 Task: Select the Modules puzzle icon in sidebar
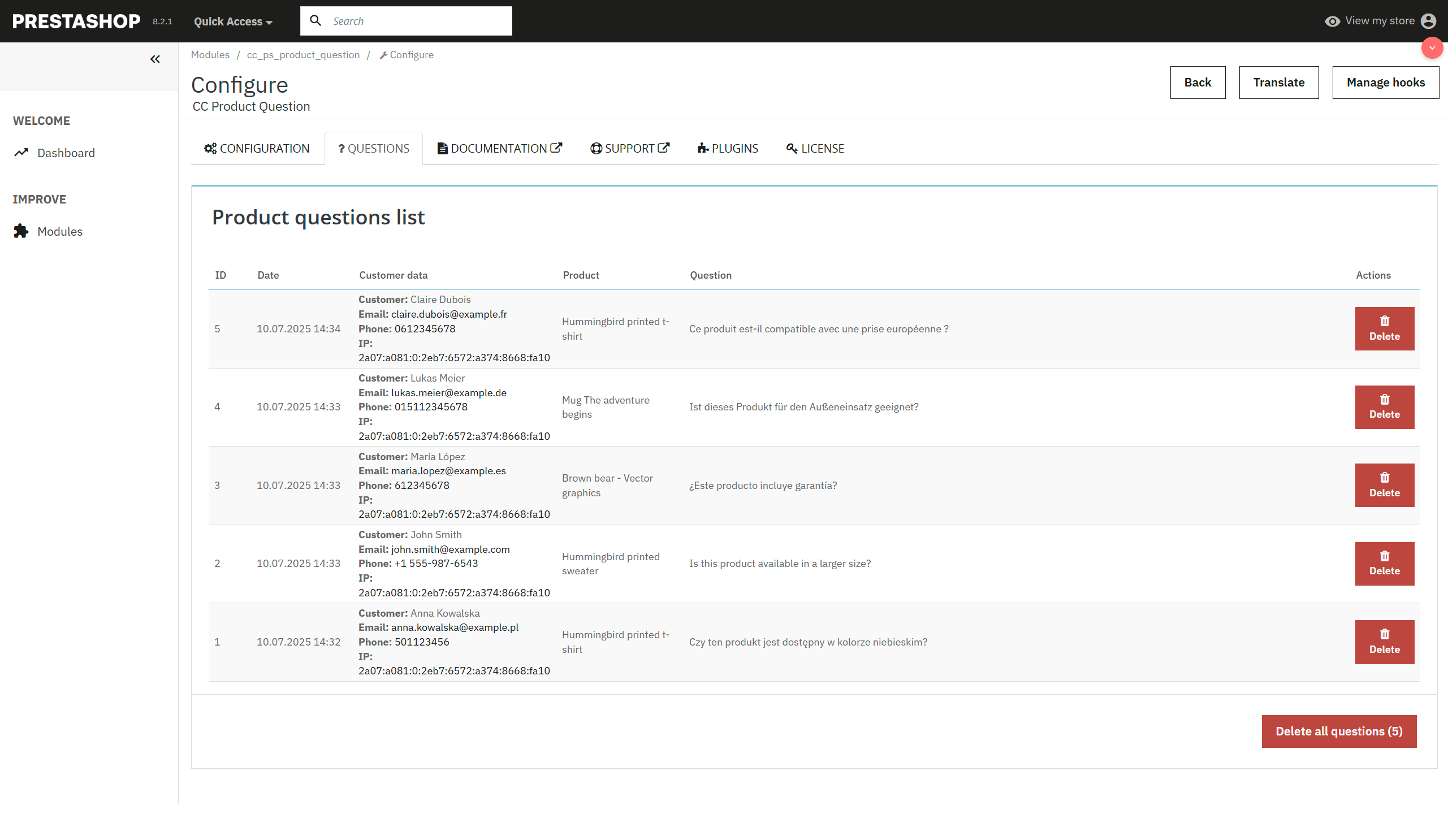click(20, 231)
